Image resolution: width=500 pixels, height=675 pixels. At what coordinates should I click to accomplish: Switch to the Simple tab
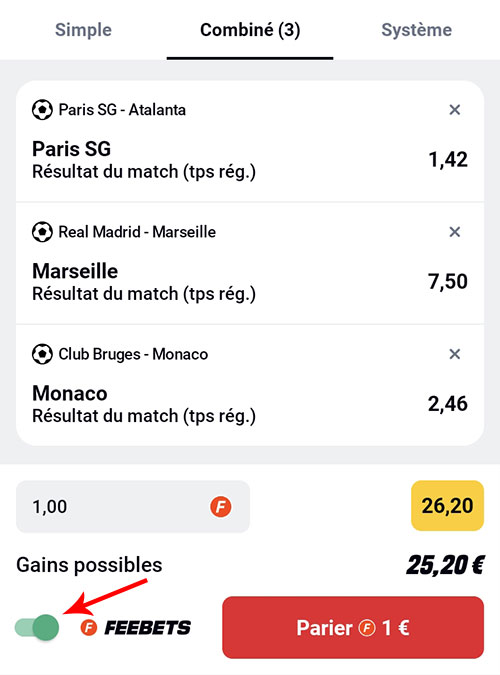tap(83, 30)
